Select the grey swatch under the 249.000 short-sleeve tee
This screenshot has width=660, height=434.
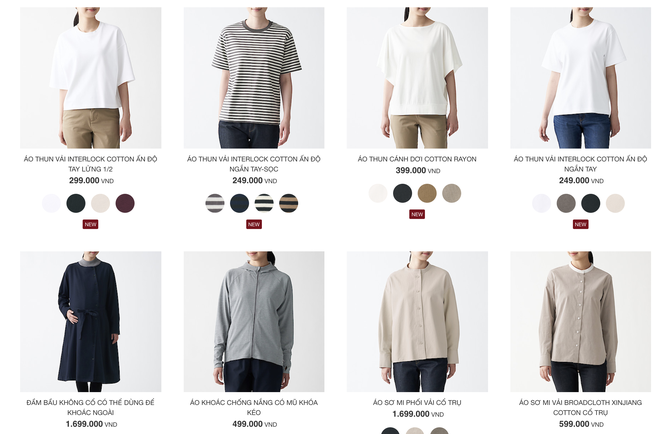click(566, 203)
